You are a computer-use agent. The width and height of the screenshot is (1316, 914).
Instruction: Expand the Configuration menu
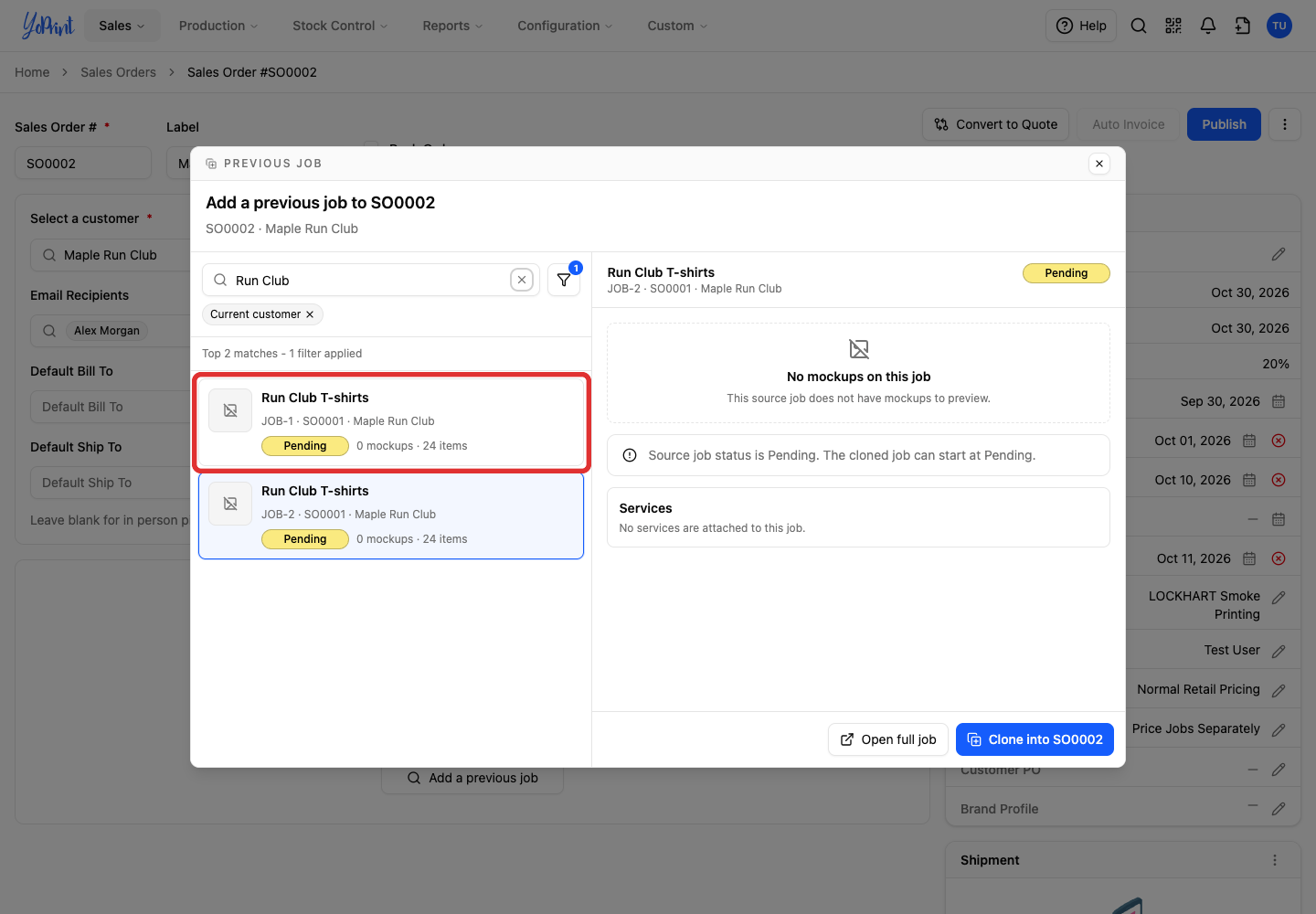(x=565, y=26)
